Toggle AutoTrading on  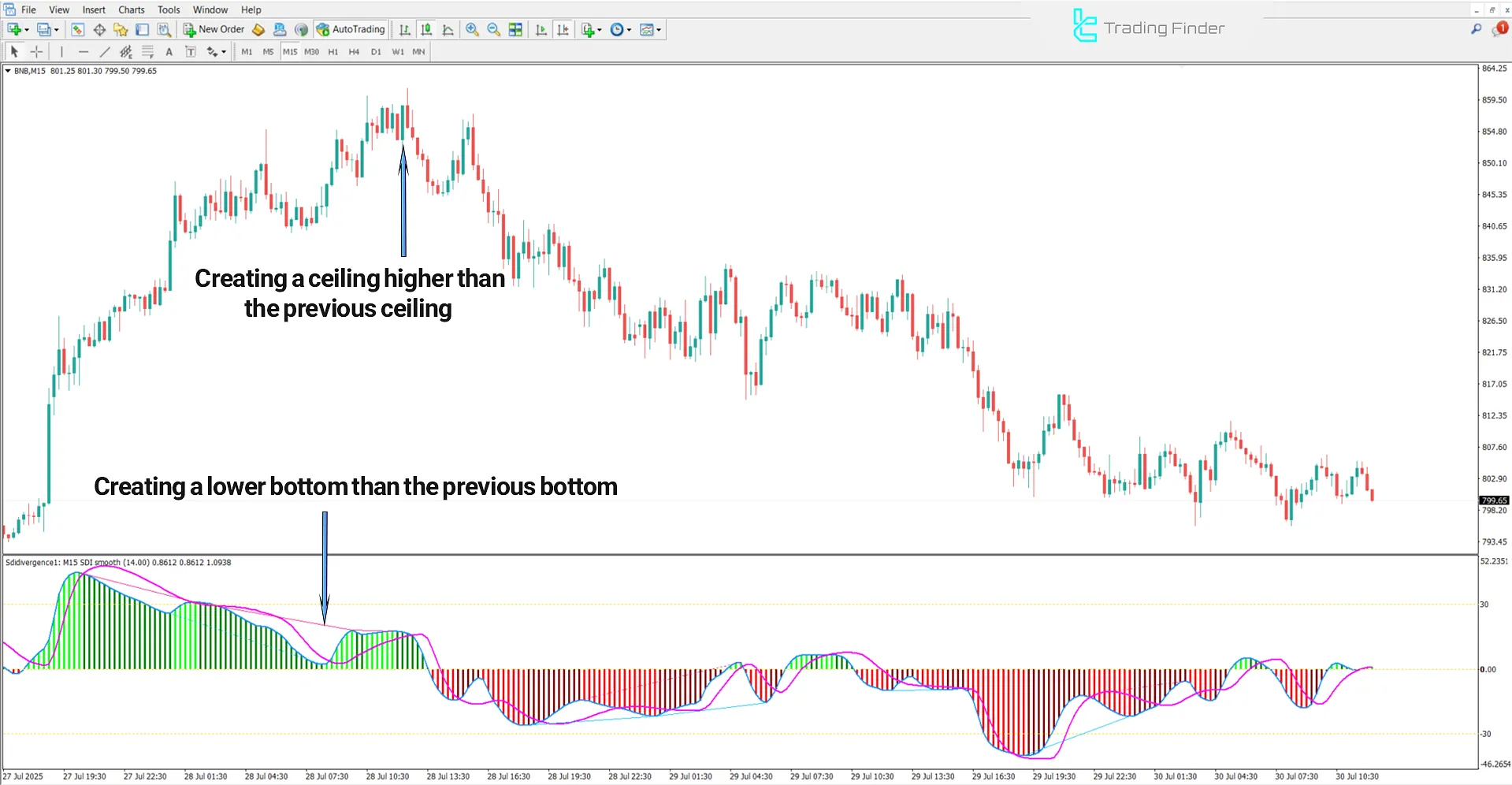pyautogui.click(x=351, y=29)
